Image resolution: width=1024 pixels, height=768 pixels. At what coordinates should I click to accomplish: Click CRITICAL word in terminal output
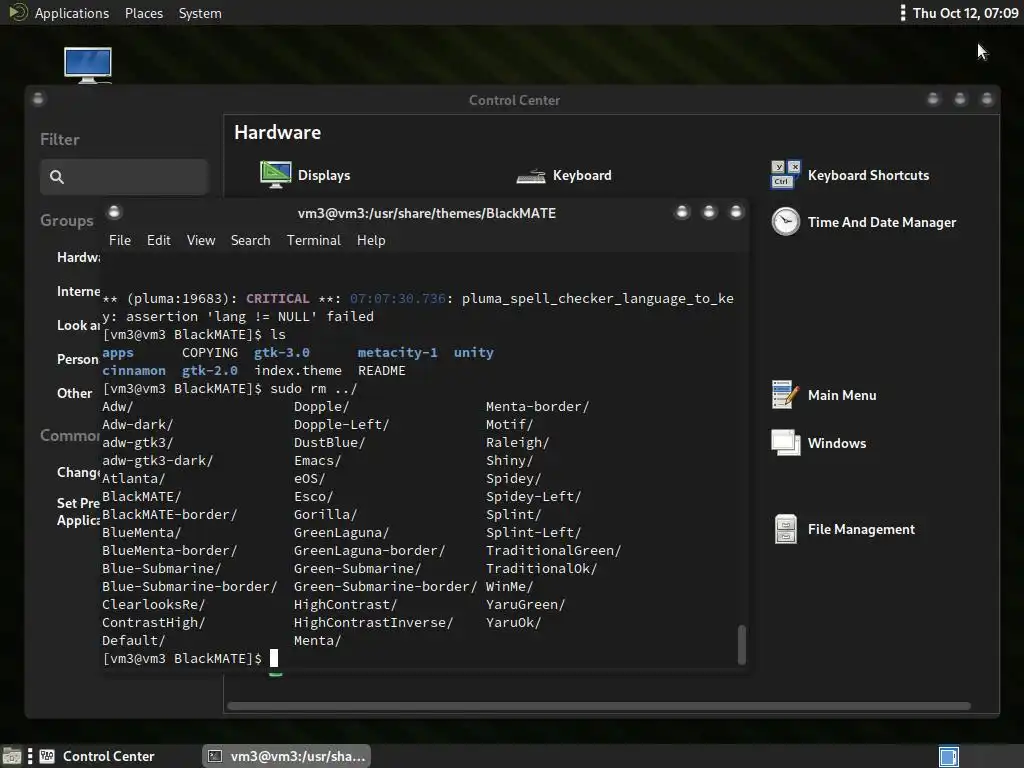point(278,298)
